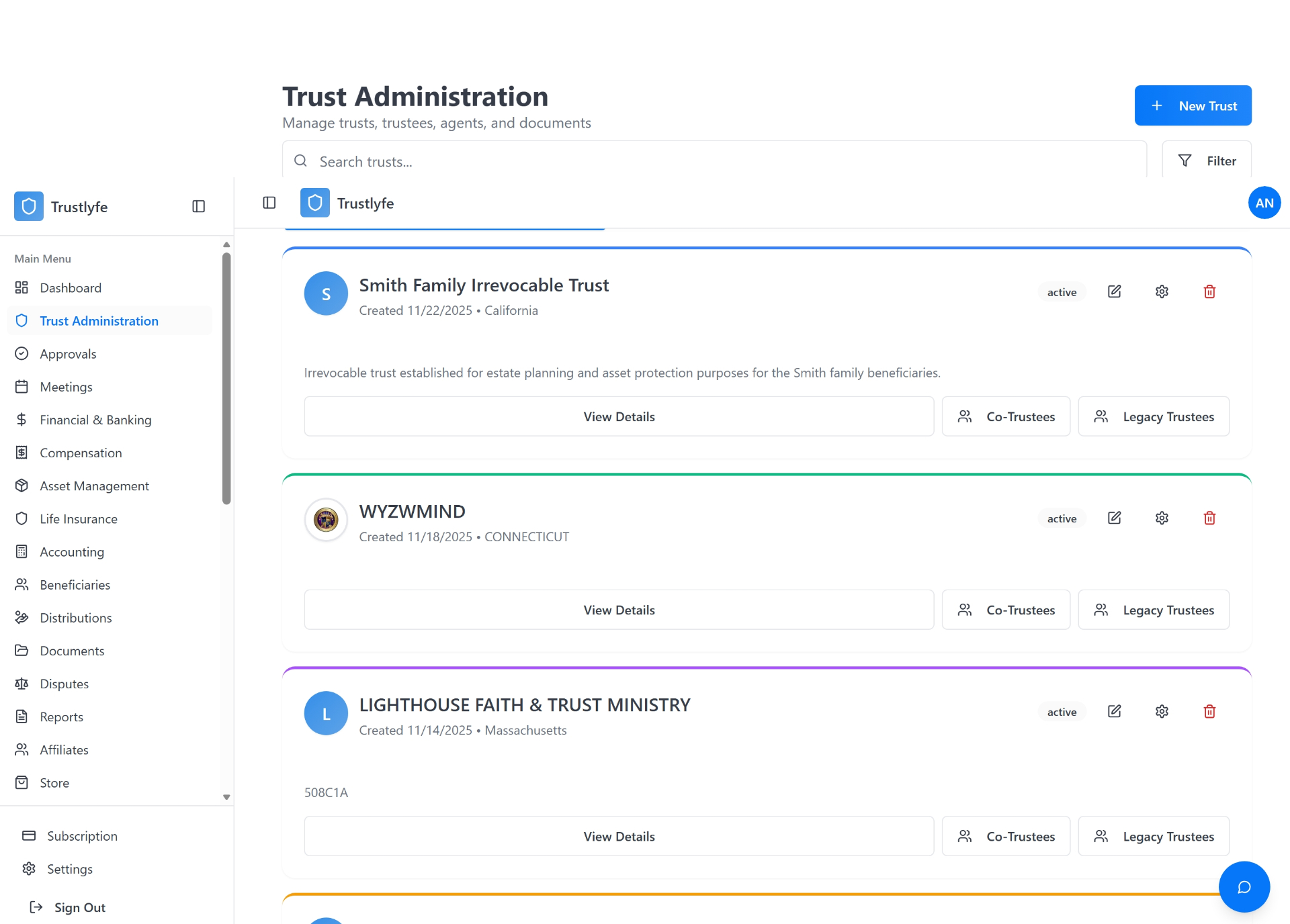Delete the WYZWMIND trust
The image size is (1290, 924).
pos(1209,518)
